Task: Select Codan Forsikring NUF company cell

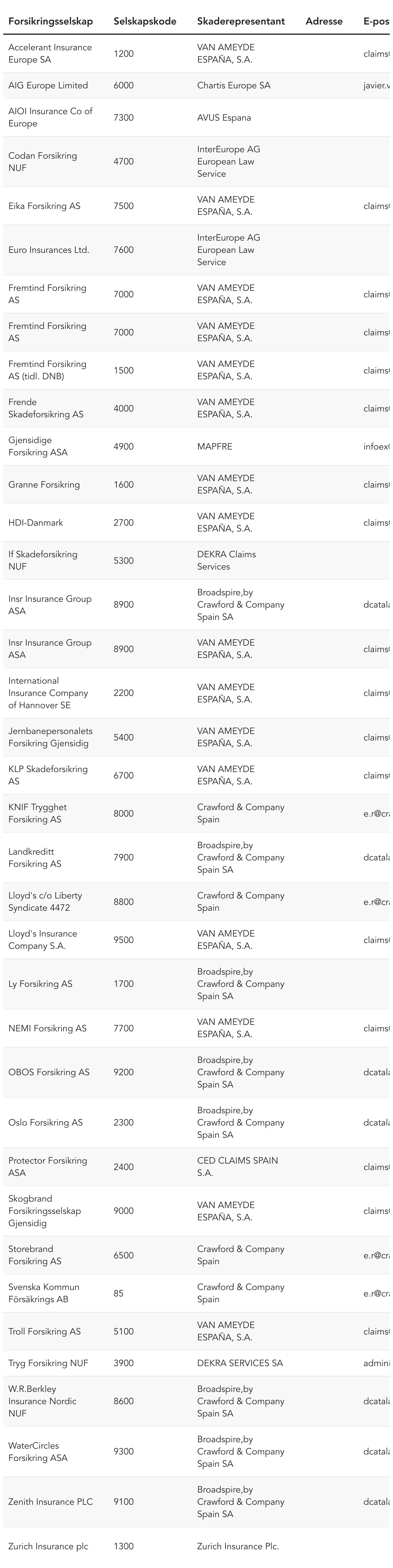Action: (x=43, y=161)
